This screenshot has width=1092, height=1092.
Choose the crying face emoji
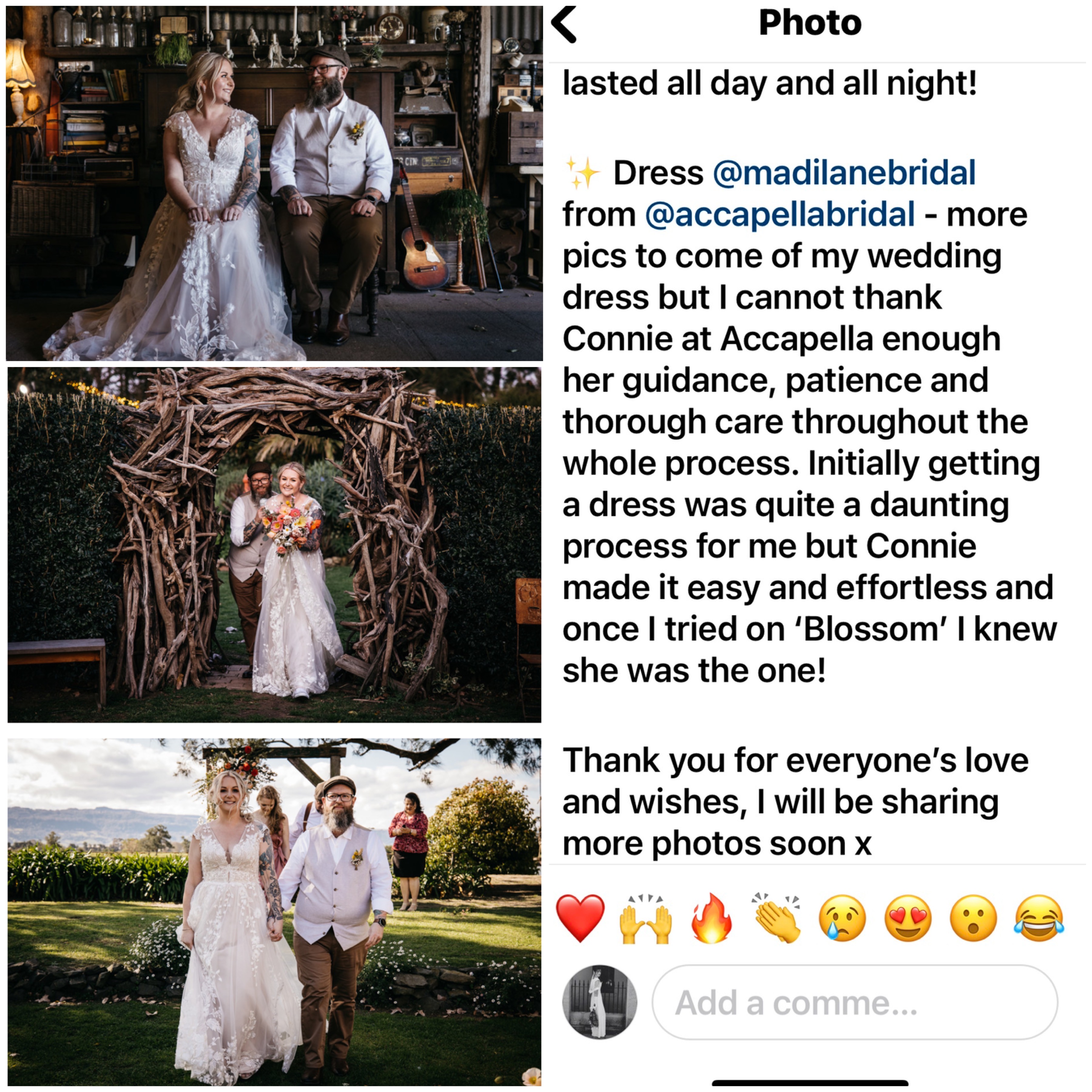[x=842, y=918]
